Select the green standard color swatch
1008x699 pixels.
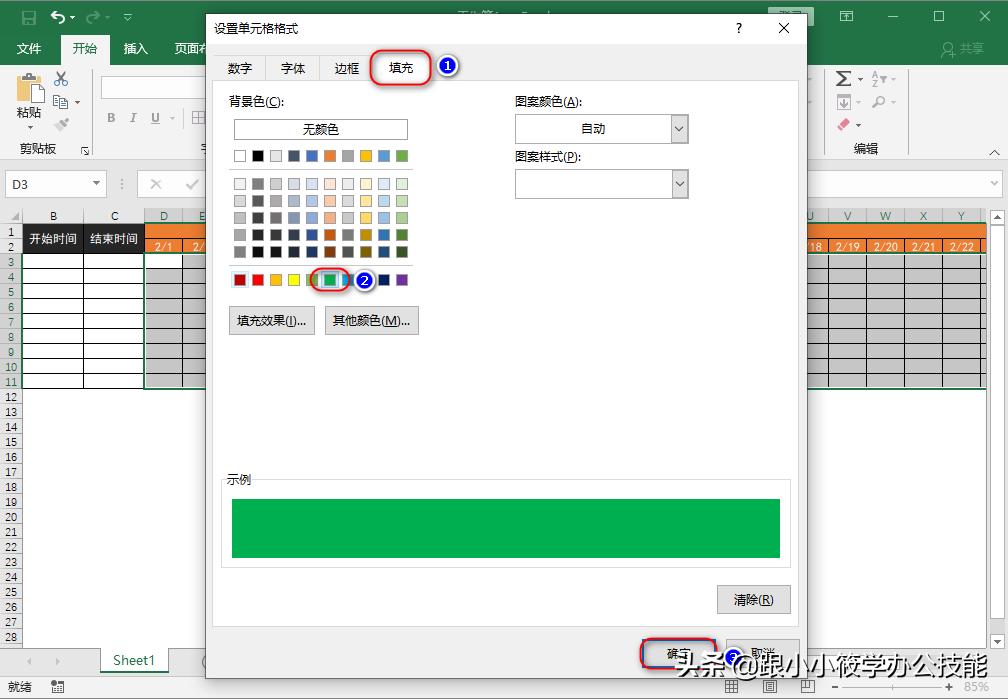[x=330, y=280]
